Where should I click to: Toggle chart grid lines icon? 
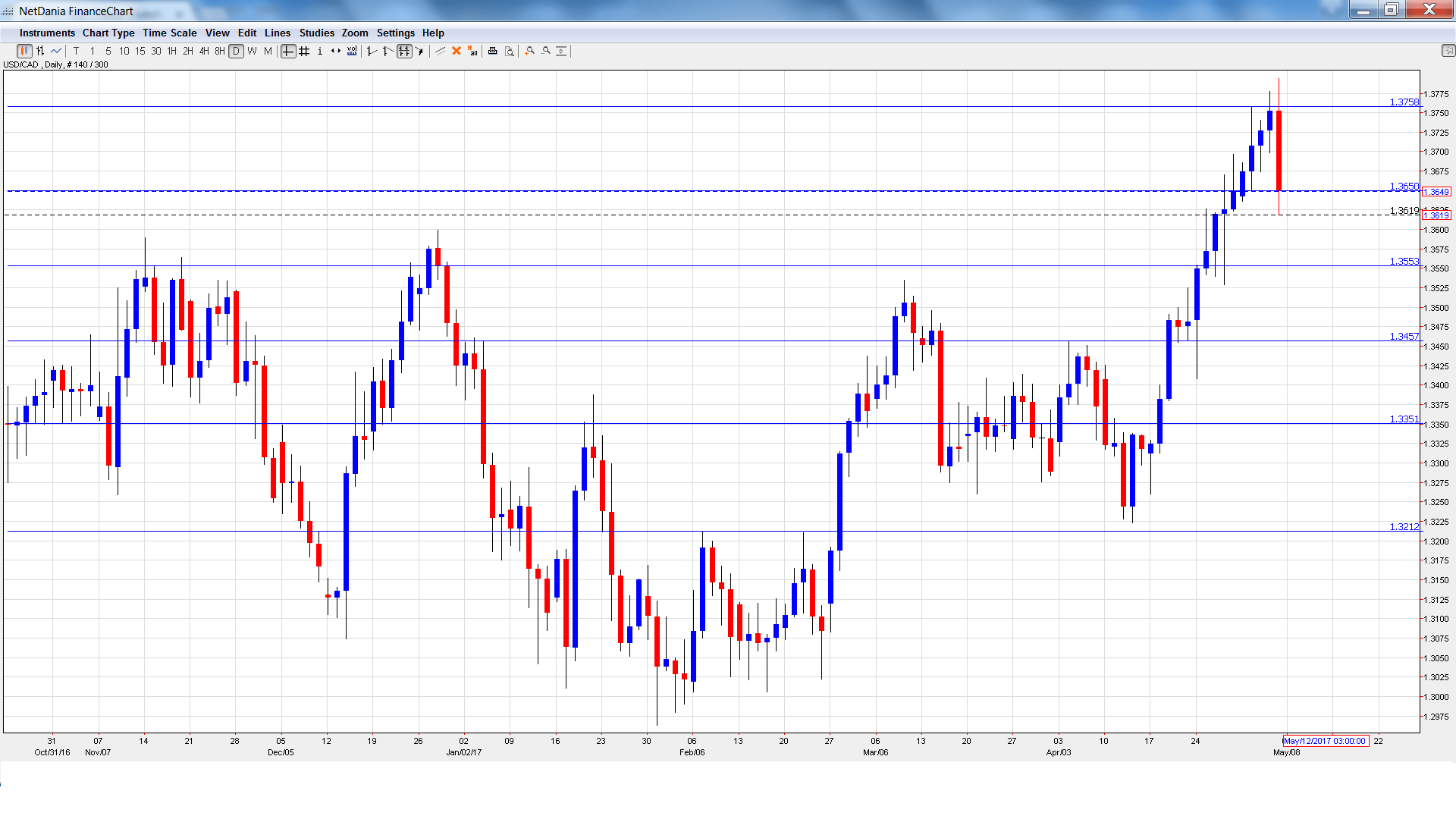304,51
